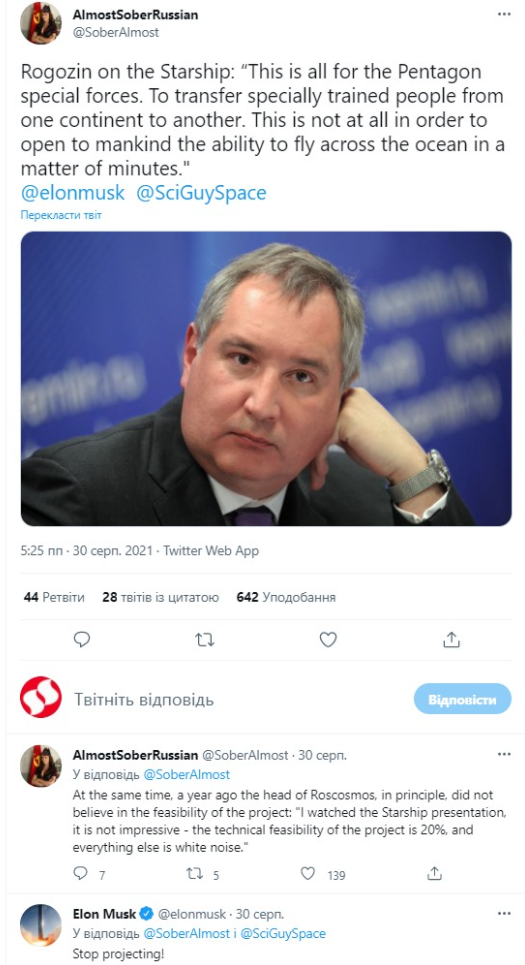Open the @elonmusk mention link

[x=73, y=193]
